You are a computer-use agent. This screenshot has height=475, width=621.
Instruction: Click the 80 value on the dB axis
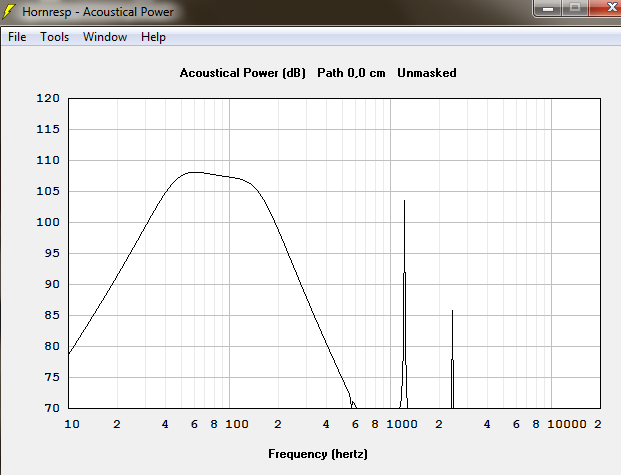(52, 346)
